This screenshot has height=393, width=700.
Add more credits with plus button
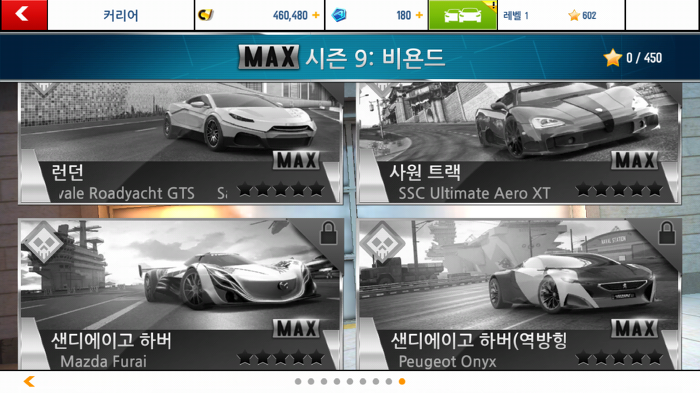coord(316,15)
